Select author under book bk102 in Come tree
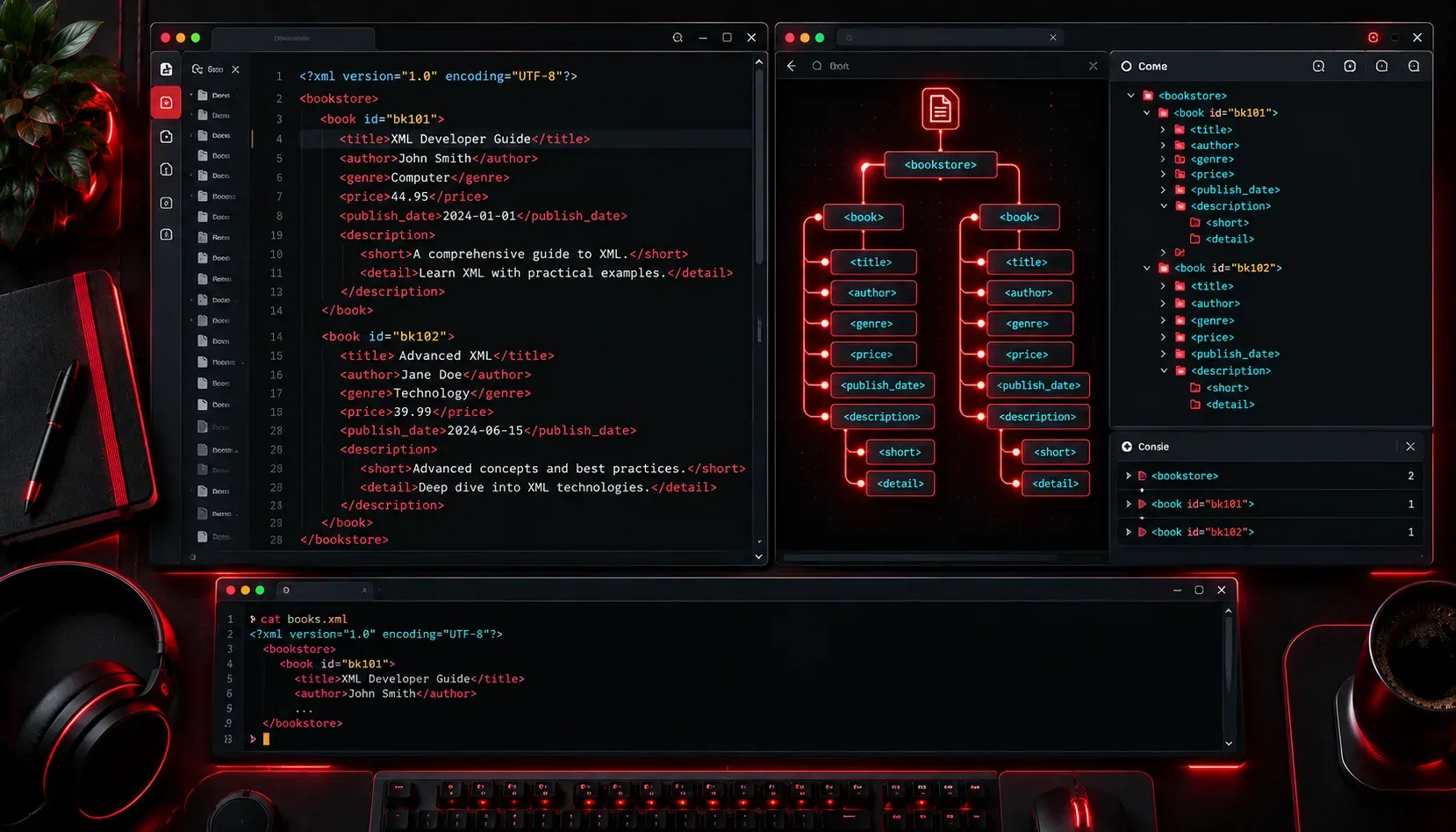This screenshot has width=1456, height=832. [x=1215, y=304]
